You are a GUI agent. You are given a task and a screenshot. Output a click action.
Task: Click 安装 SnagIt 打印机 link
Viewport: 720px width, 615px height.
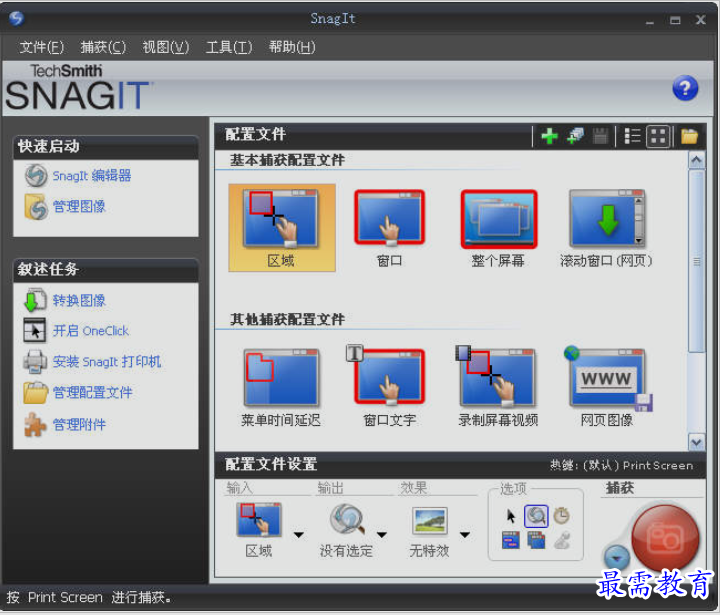coord(107,361)
